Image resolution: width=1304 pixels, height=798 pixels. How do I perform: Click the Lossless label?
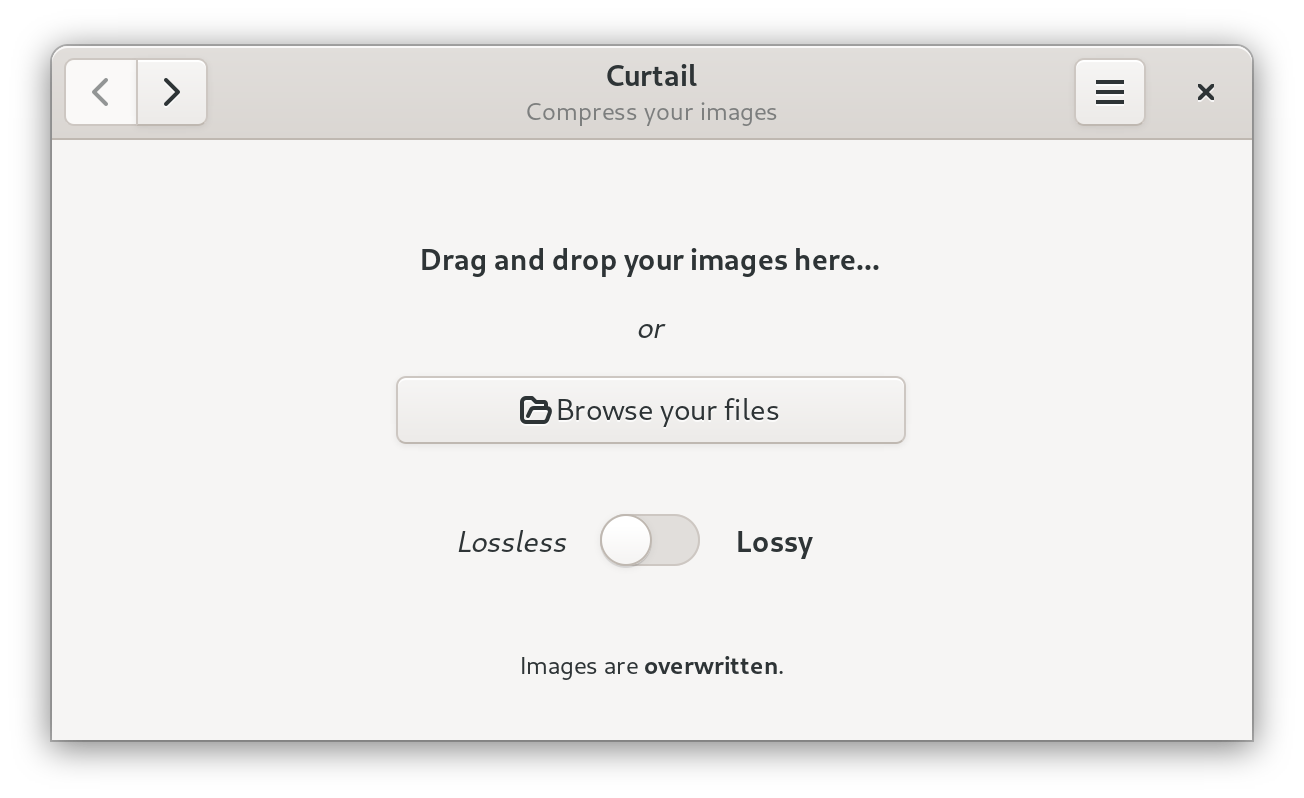click(512, 542)
